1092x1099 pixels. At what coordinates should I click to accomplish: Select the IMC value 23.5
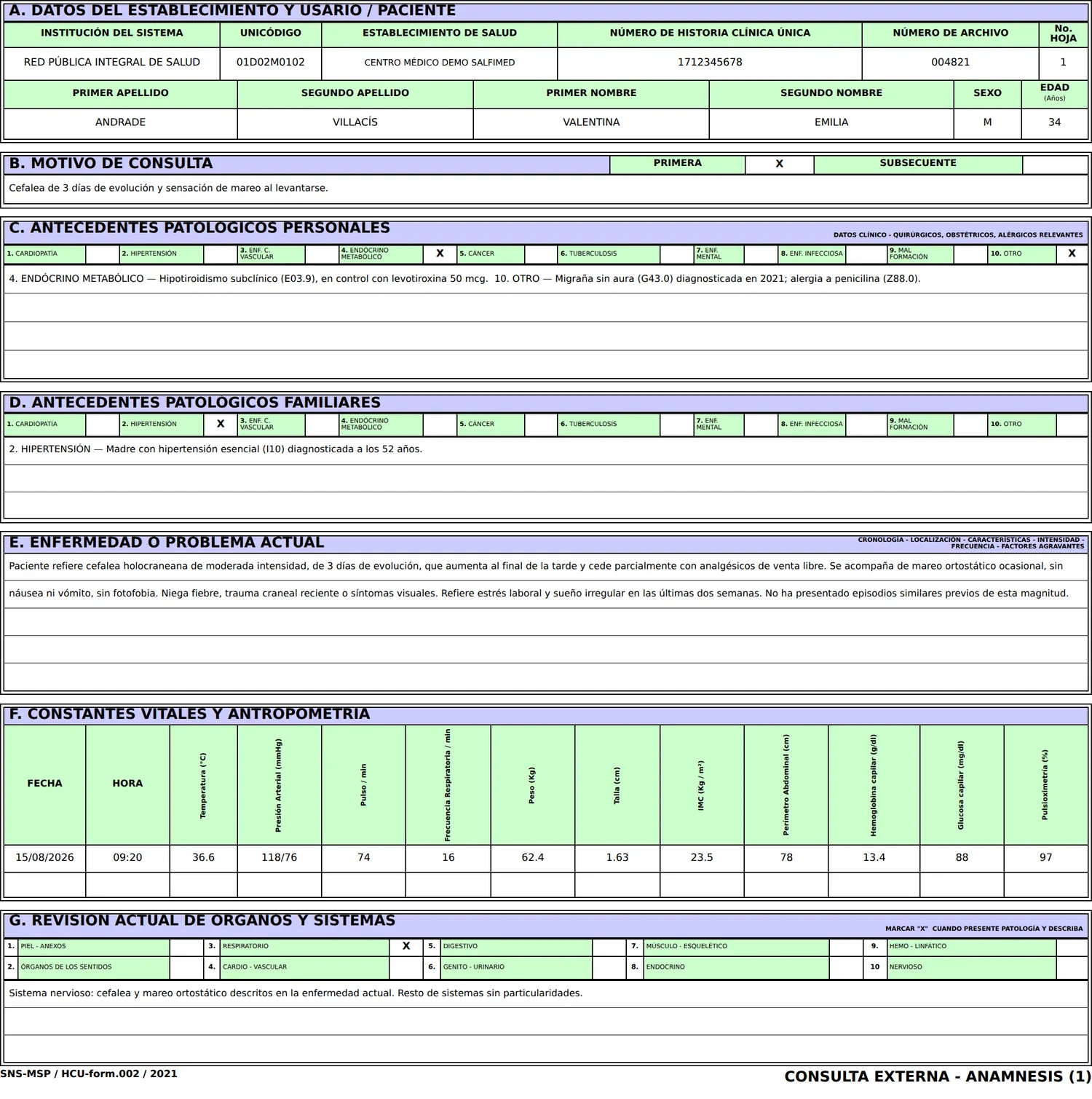click(702, 858)
